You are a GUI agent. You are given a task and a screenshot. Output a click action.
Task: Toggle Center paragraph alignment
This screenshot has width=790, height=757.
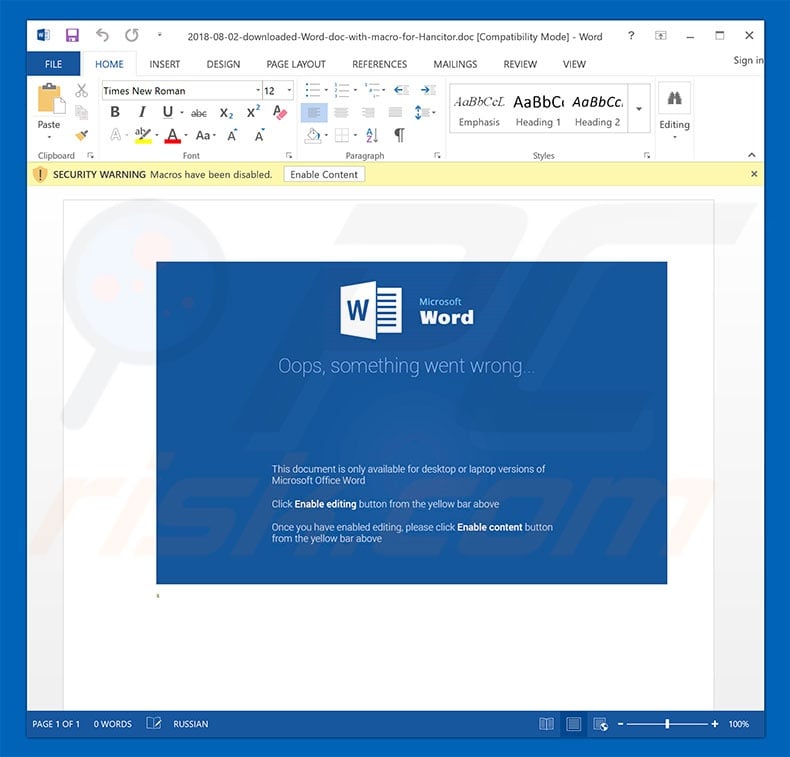click(341, 112)
